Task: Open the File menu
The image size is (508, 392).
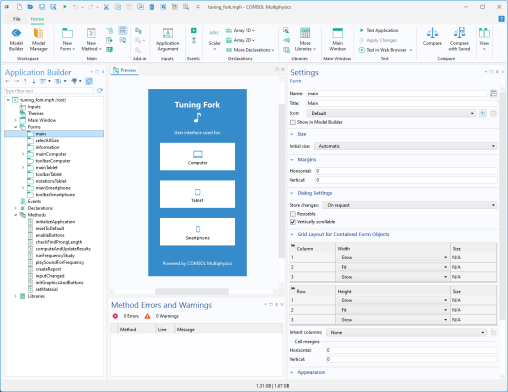Action: [17, 19]
